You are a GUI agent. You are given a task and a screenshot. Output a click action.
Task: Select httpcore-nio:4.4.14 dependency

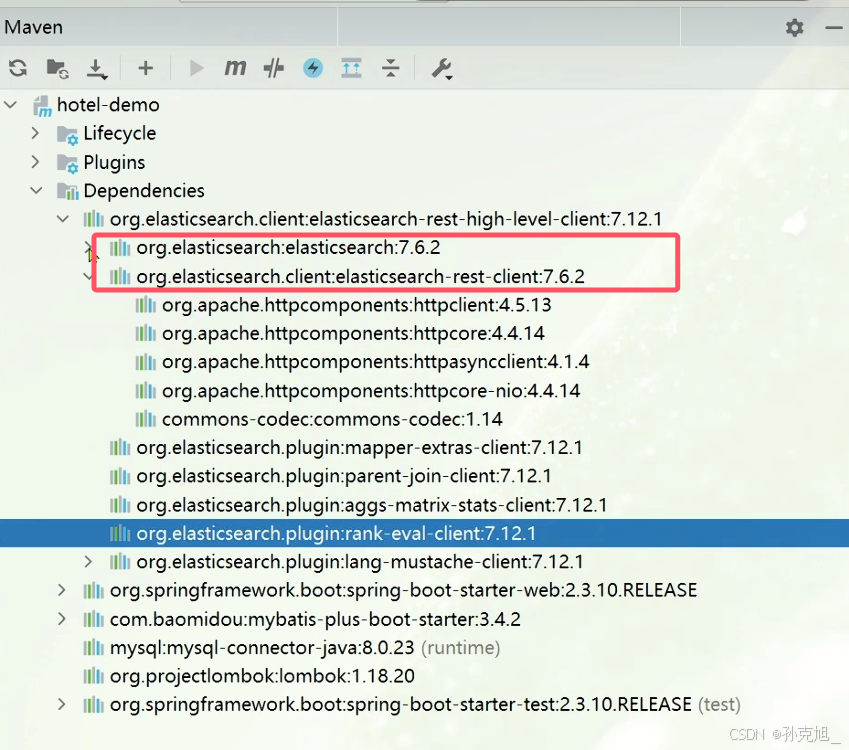point(371,390)
